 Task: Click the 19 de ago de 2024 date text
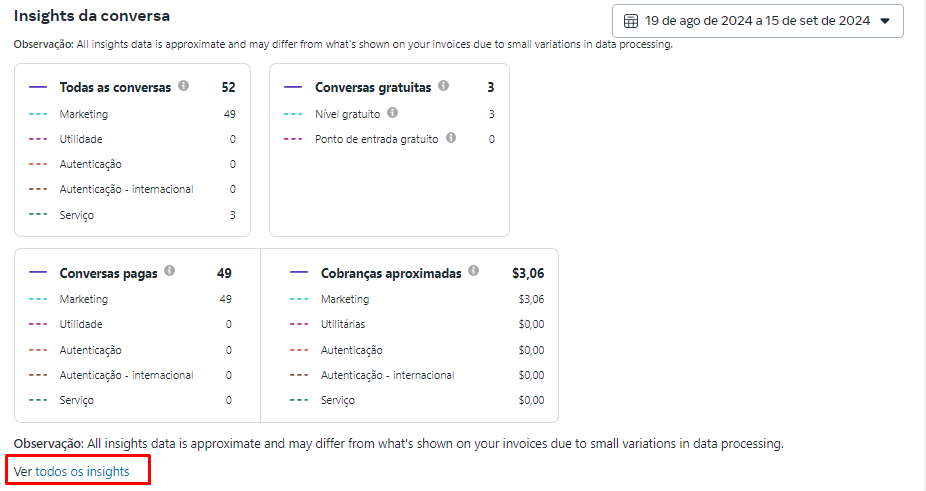click(698, 21)
